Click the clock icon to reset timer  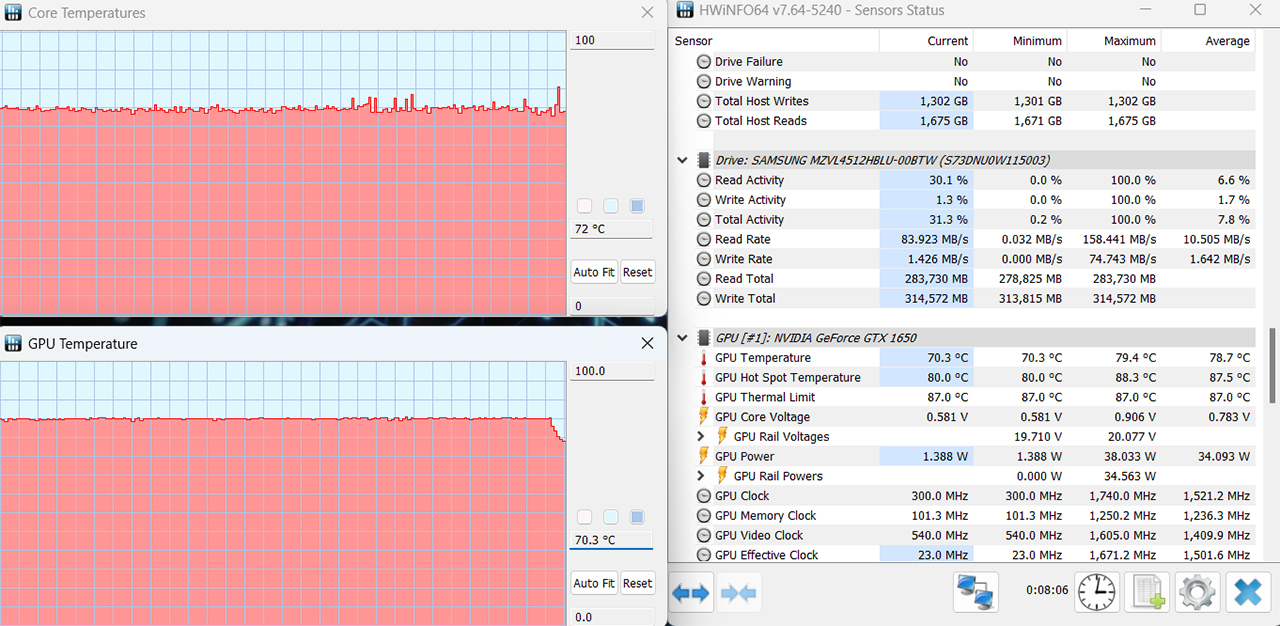(1097, 593)
